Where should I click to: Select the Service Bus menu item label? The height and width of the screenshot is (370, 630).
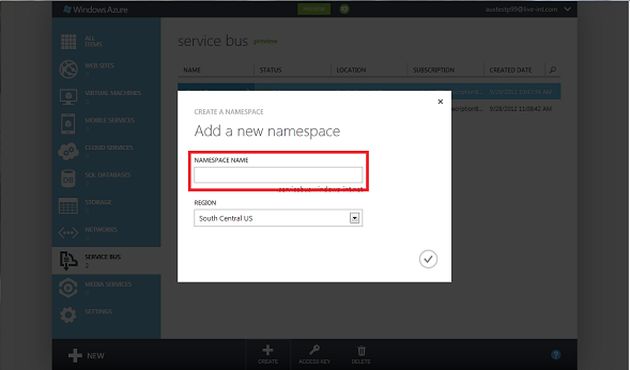(102, 257)
